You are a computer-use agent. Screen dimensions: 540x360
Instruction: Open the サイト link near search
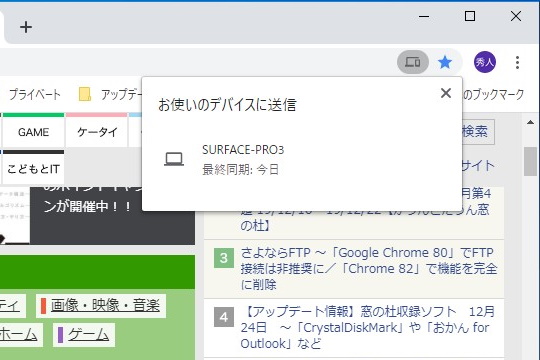click(x=477, y=165)
